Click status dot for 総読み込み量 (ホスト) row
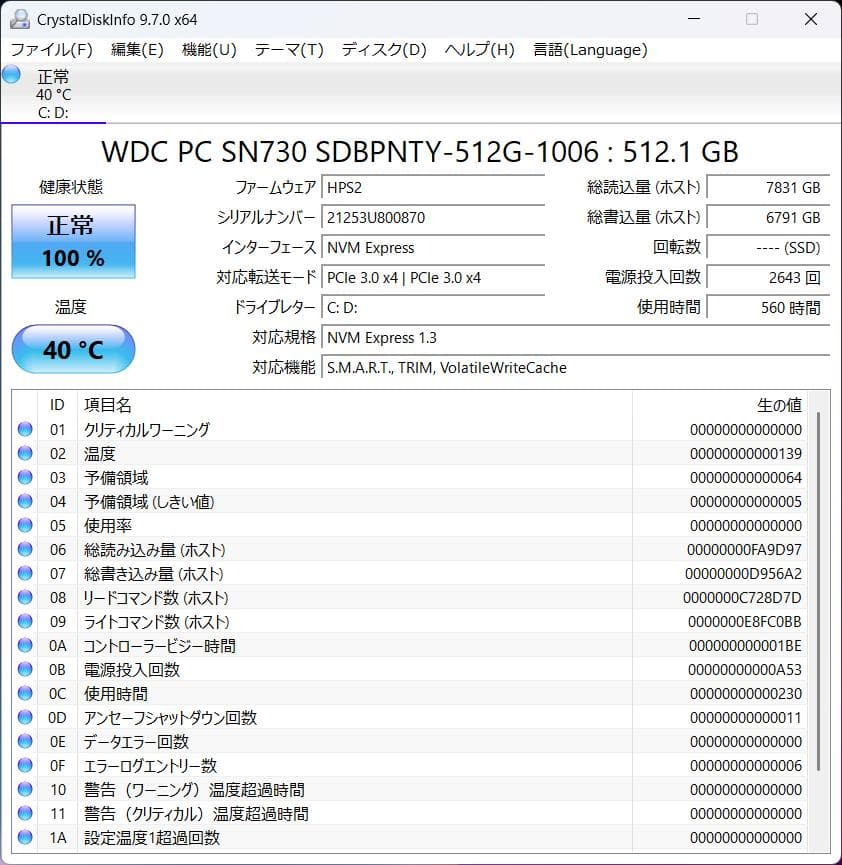The height and width of the screenshot is (865, 842). click(x=25, y=549)
